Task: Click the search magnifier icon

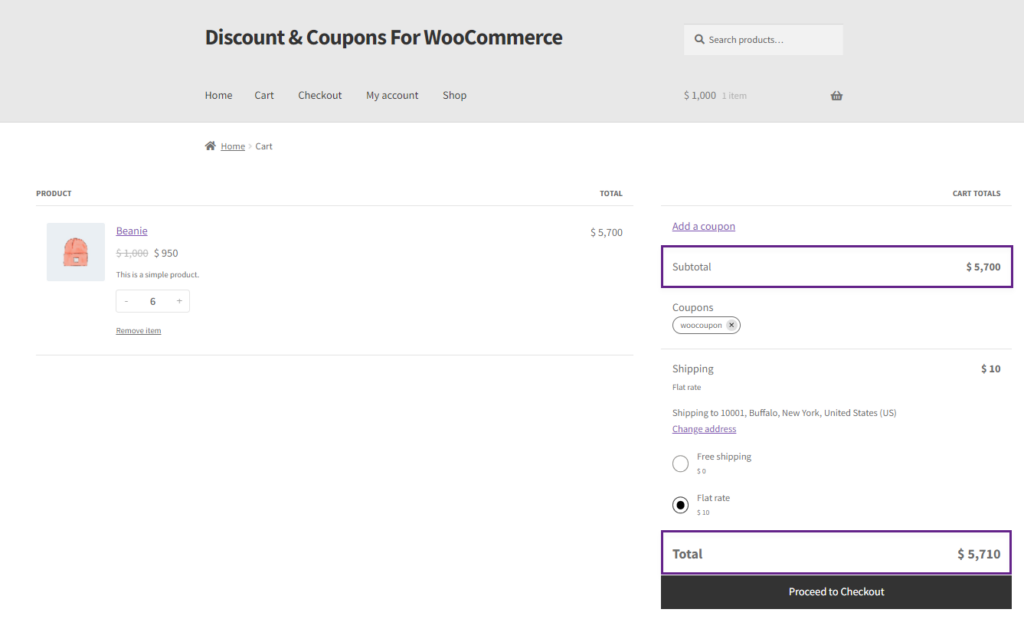Action: click(x=699, y=40)
